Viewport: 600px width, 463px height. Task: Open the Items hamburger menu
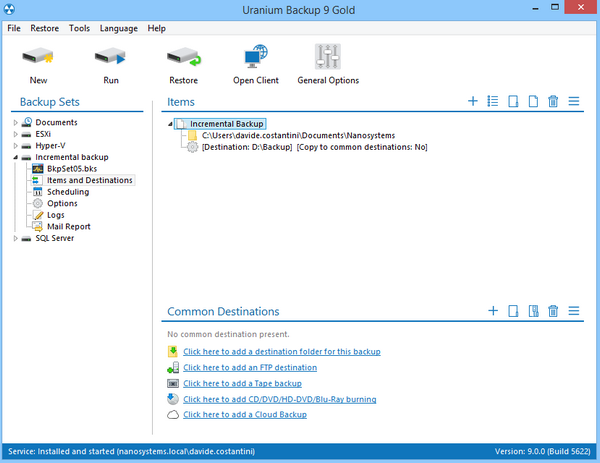(x=574, y=101)
